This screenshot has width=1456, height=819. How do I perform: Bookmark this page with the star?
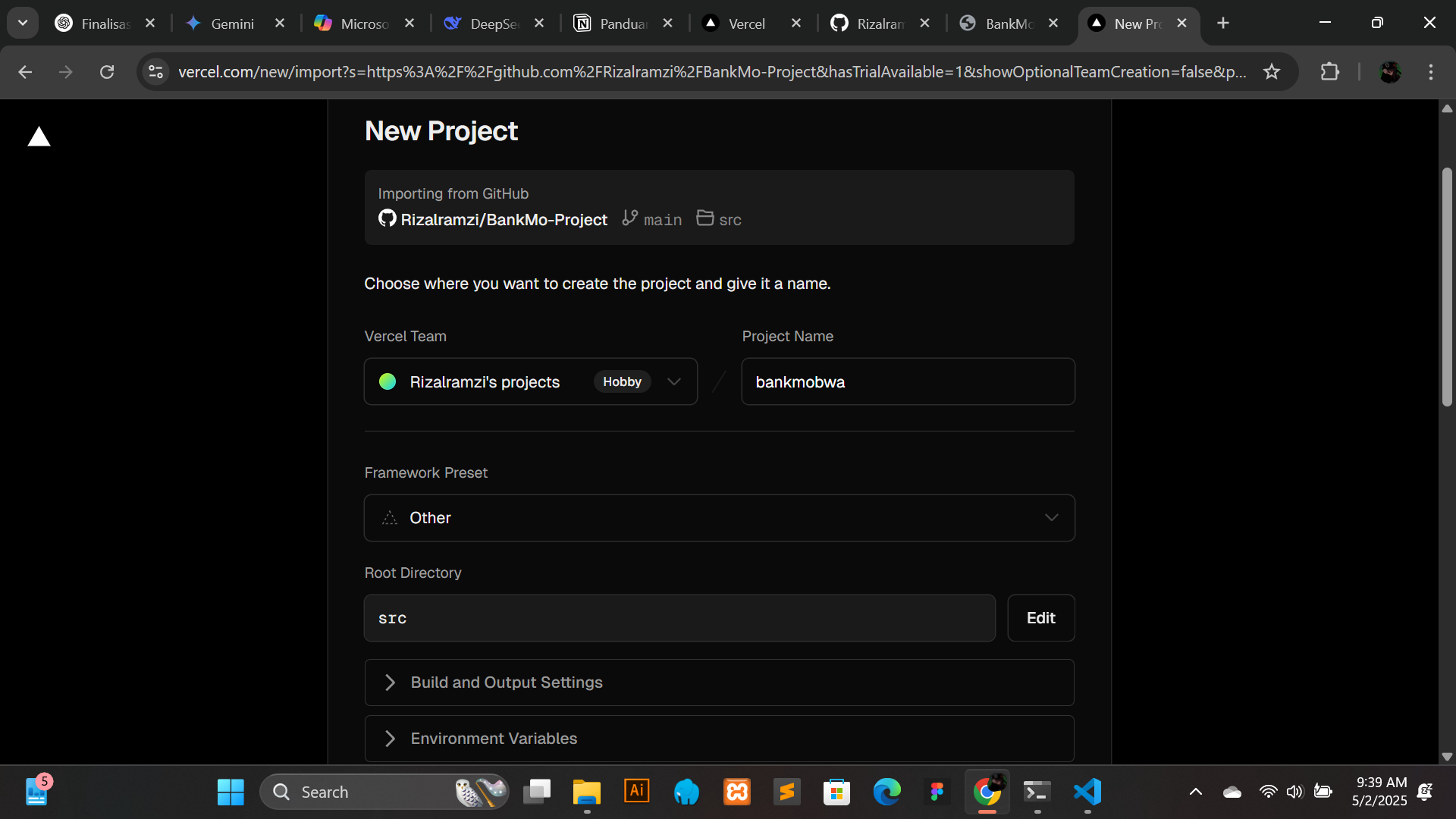tap(1272, 72)
